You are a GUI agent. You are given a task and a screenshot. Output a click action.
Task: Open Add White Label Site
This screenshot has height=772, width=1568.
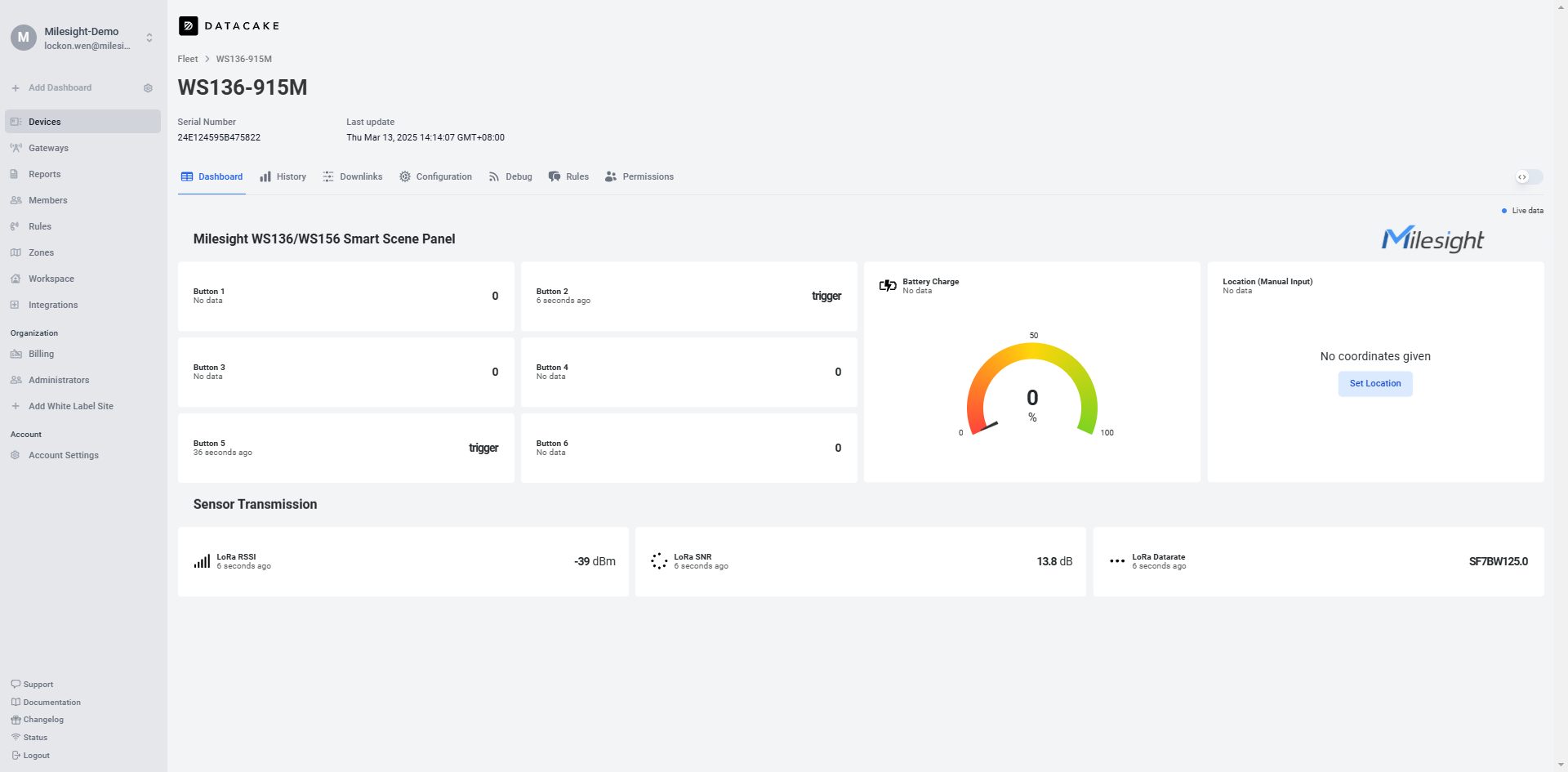(x=71, y=406)
